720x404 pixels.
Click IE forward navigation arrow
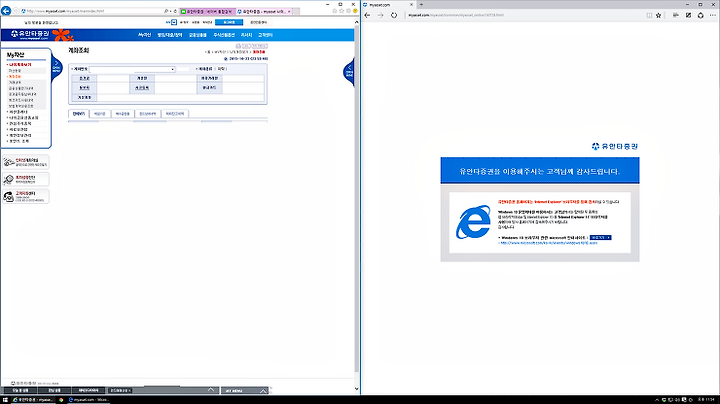click(16, 11)
